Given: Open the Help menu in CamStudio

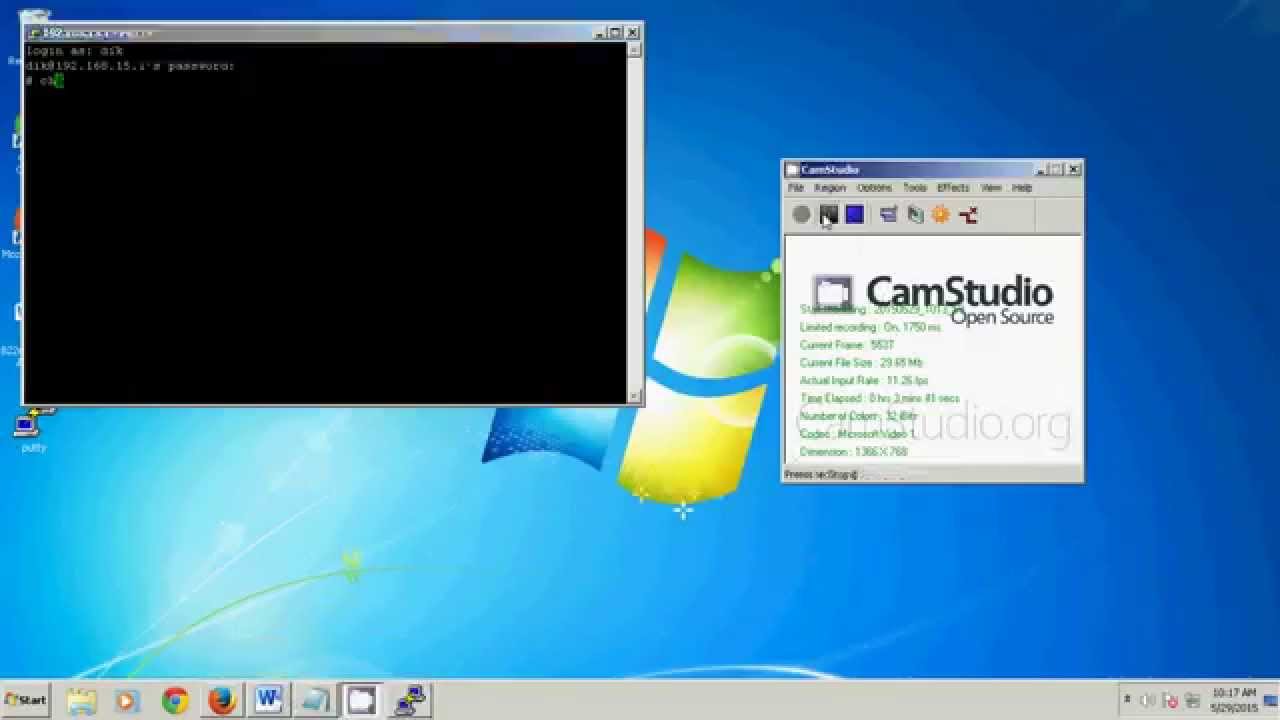Looking at the screenshot, I should 1022,188.
